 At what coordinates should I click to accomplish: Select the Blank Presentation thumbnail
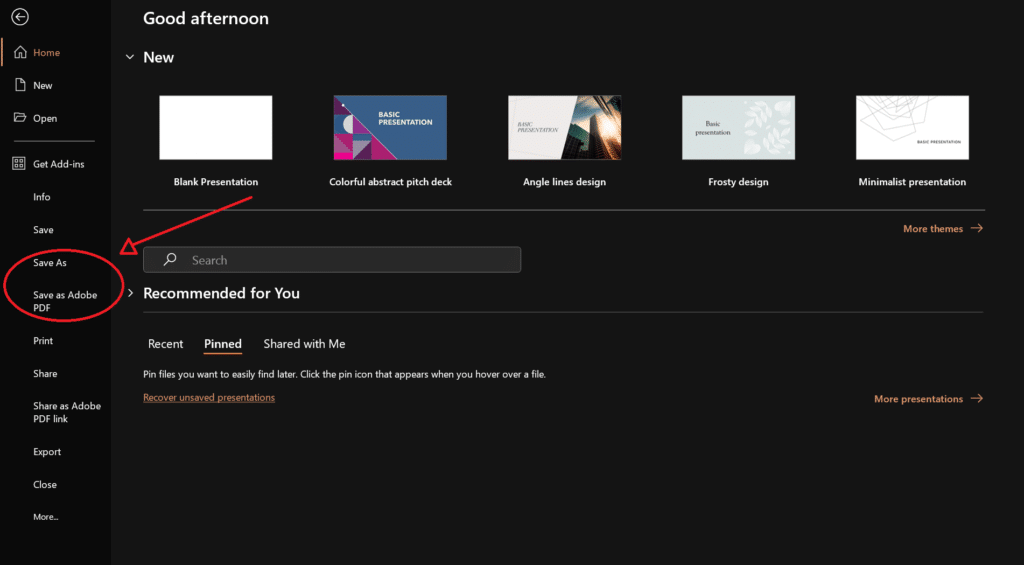(216, 127)
